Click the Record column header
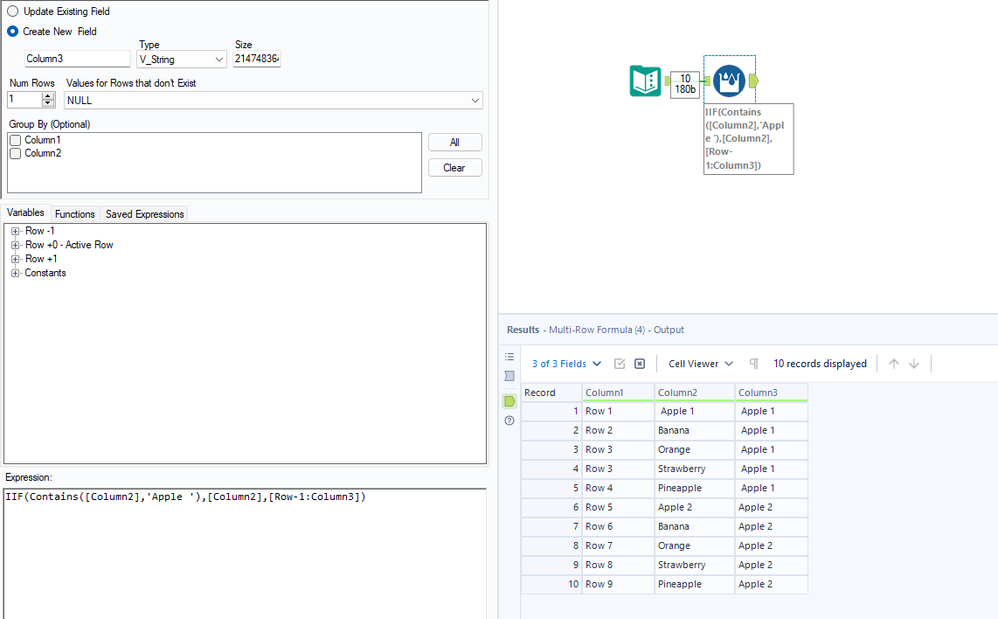Screen dimensions: 998x619 point(551,393)
